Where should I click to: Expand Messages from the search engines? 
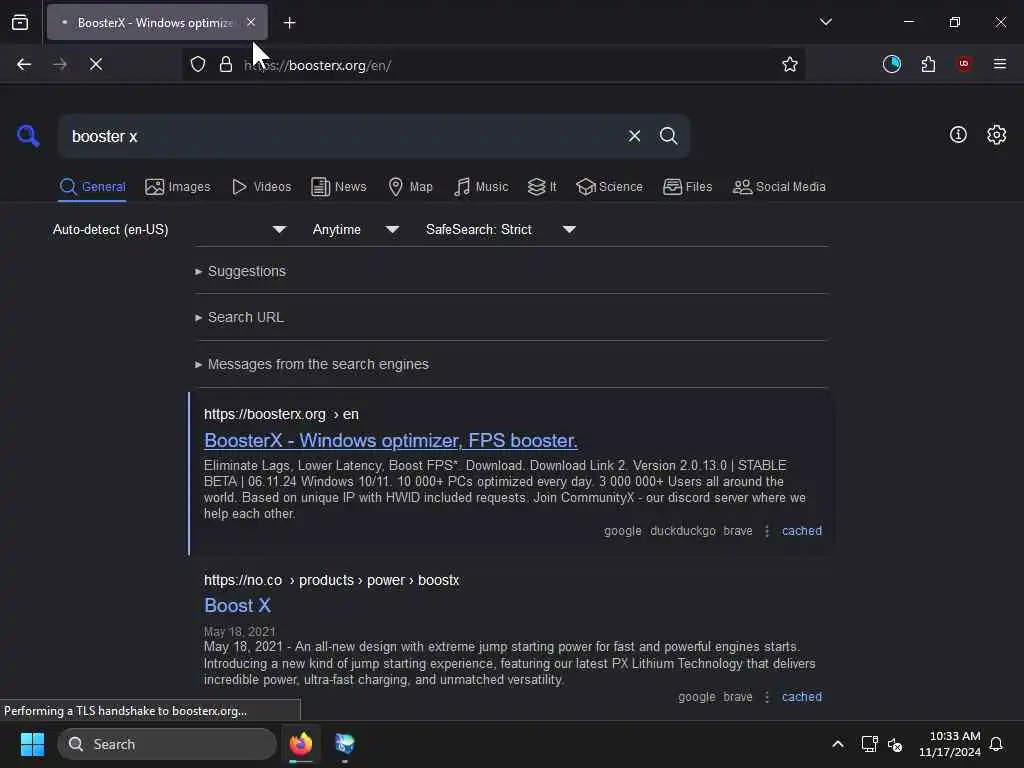coord(312,364)
